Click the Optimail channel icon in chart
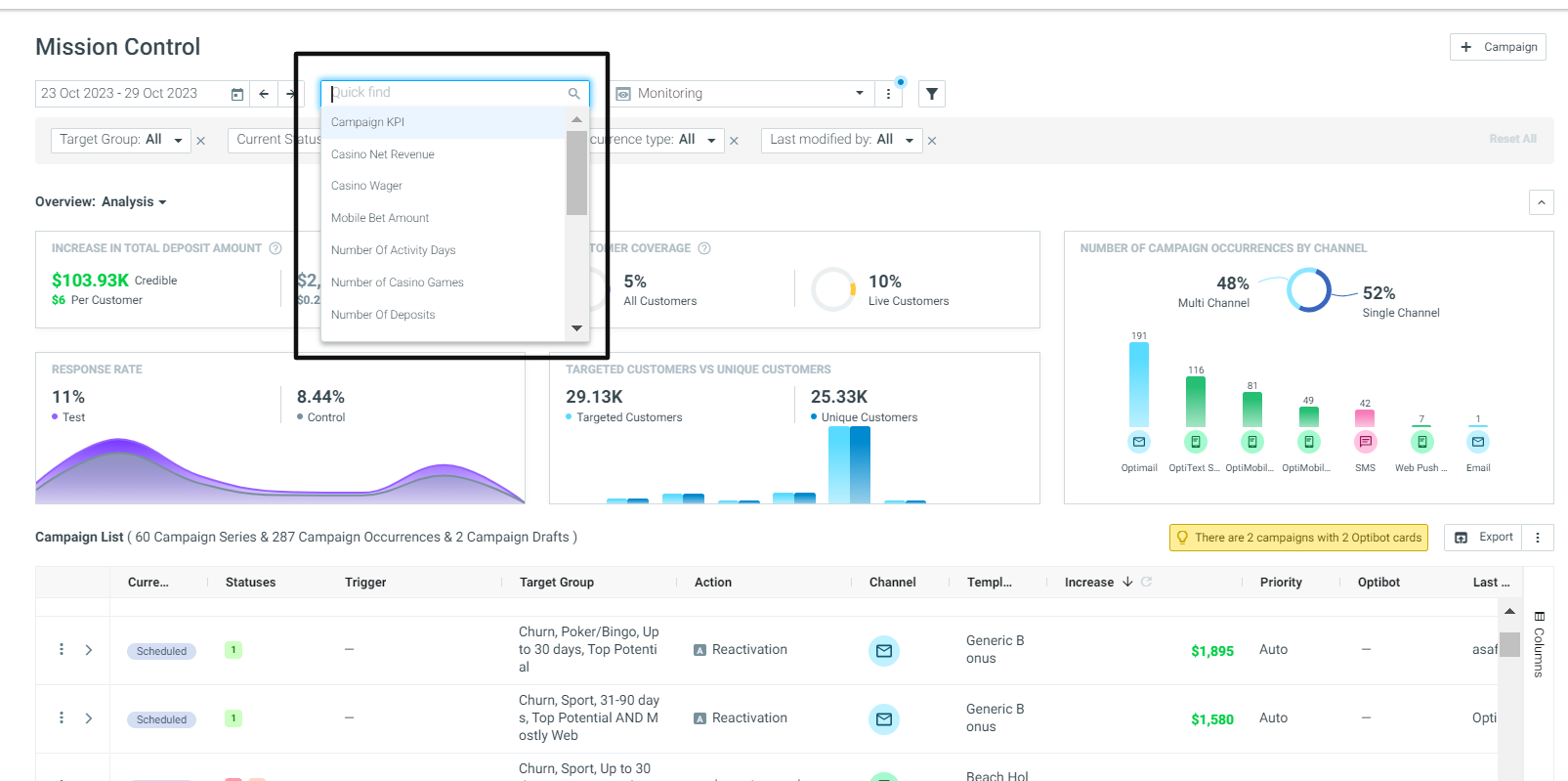Viewport: 1568px width, 781px height. pos(1139,442)
